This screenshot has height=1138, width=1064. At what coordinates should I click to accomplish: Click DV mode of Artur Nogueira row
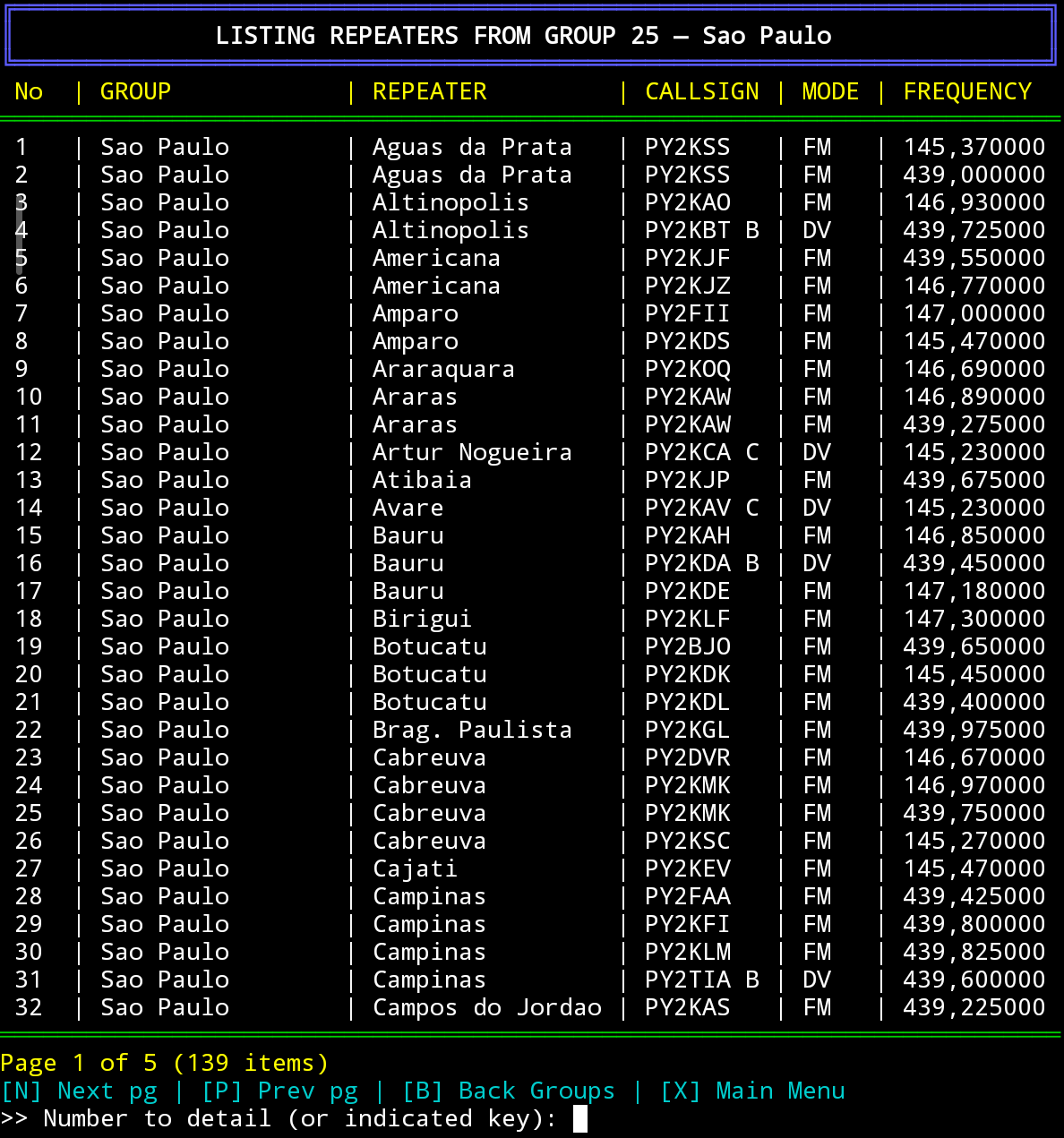(817, 452)
